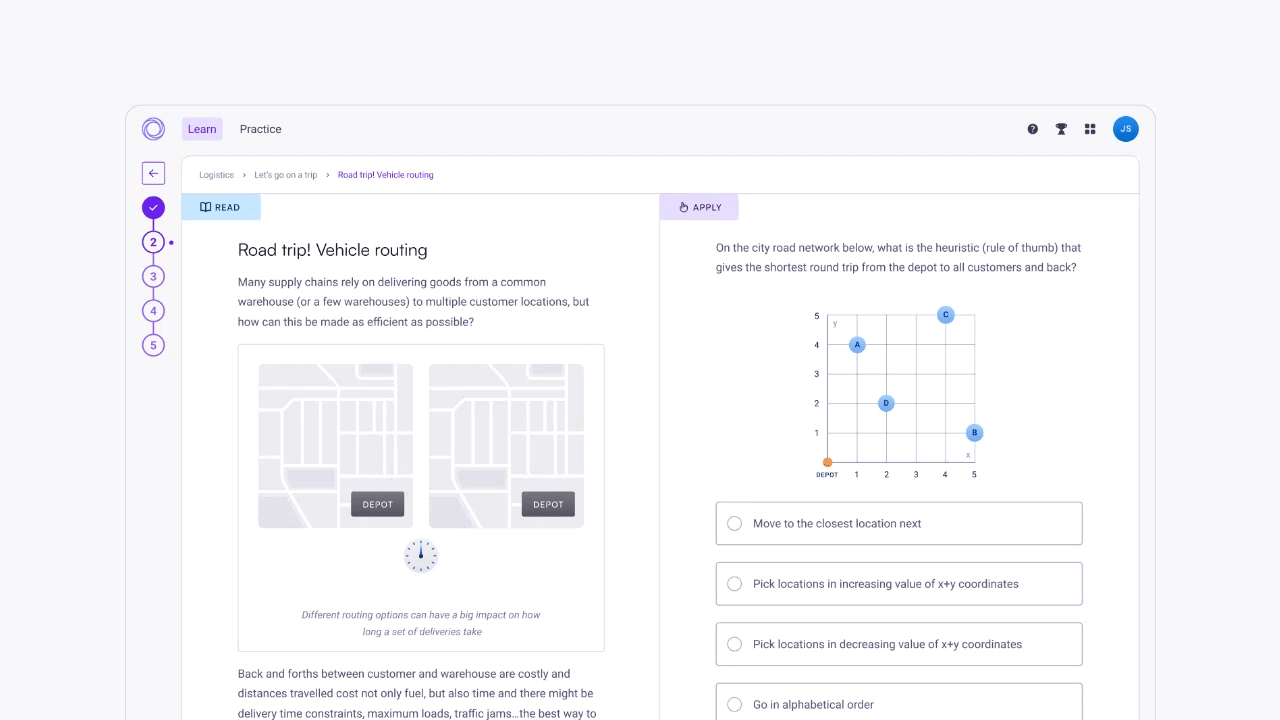Screen dimensions: 1280x720
Task: Go to lesson step 5
Action: (x=153, y=345)
